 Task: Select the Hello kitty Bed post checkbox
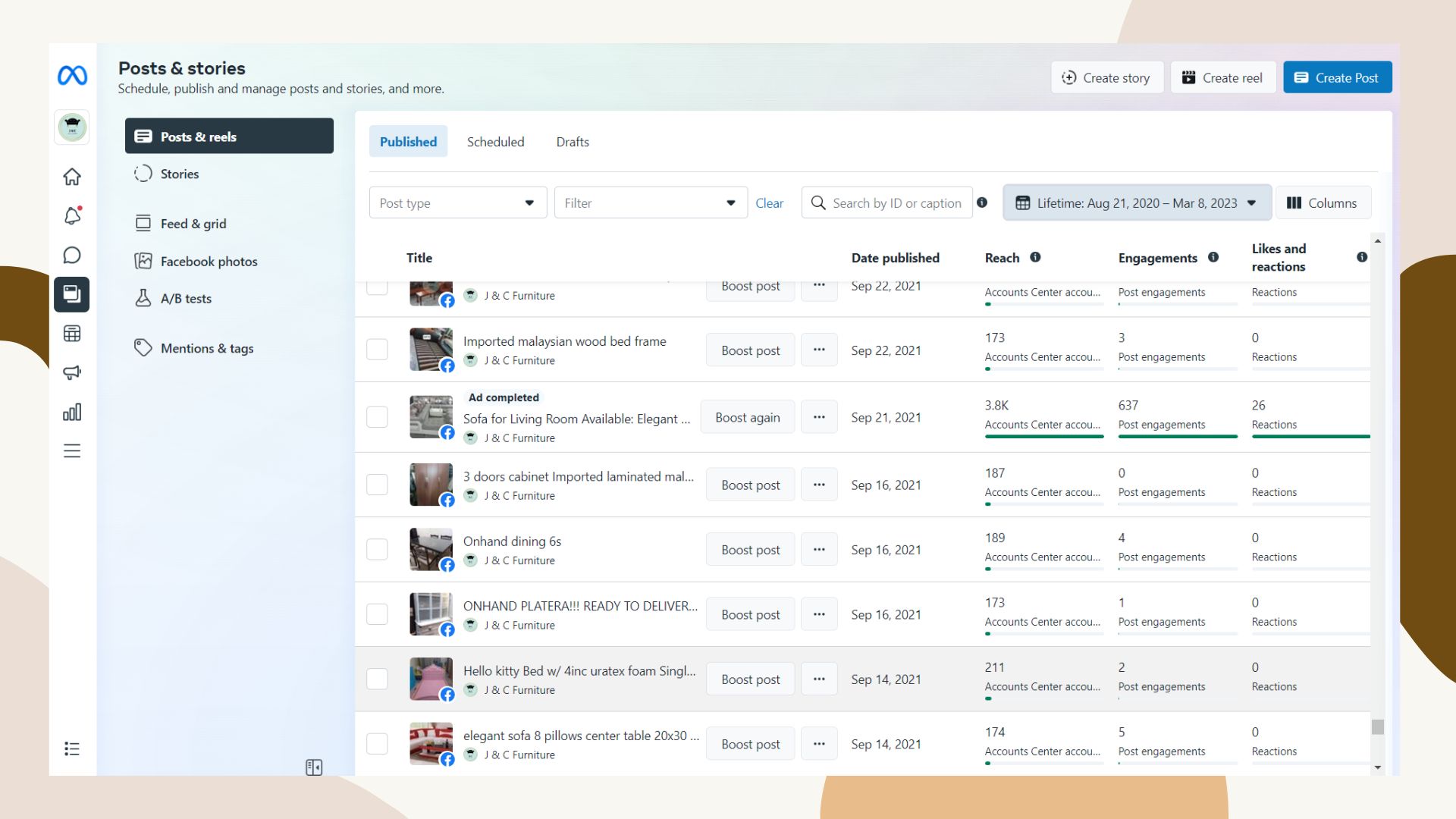click(x=377, y=679)
